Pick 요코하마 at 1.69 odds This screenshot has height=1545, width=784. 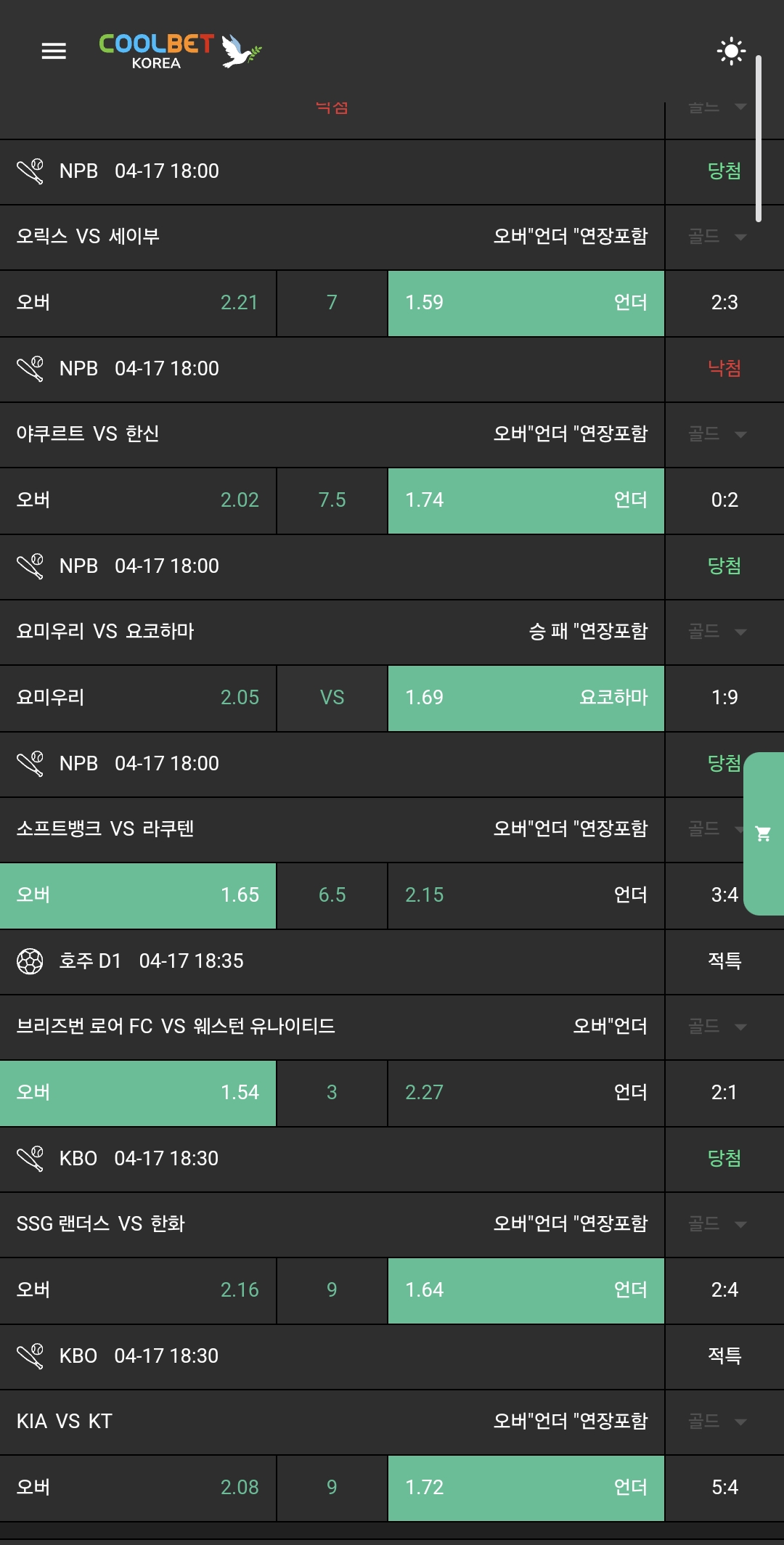pyautogui.click(x=526, y=698)
